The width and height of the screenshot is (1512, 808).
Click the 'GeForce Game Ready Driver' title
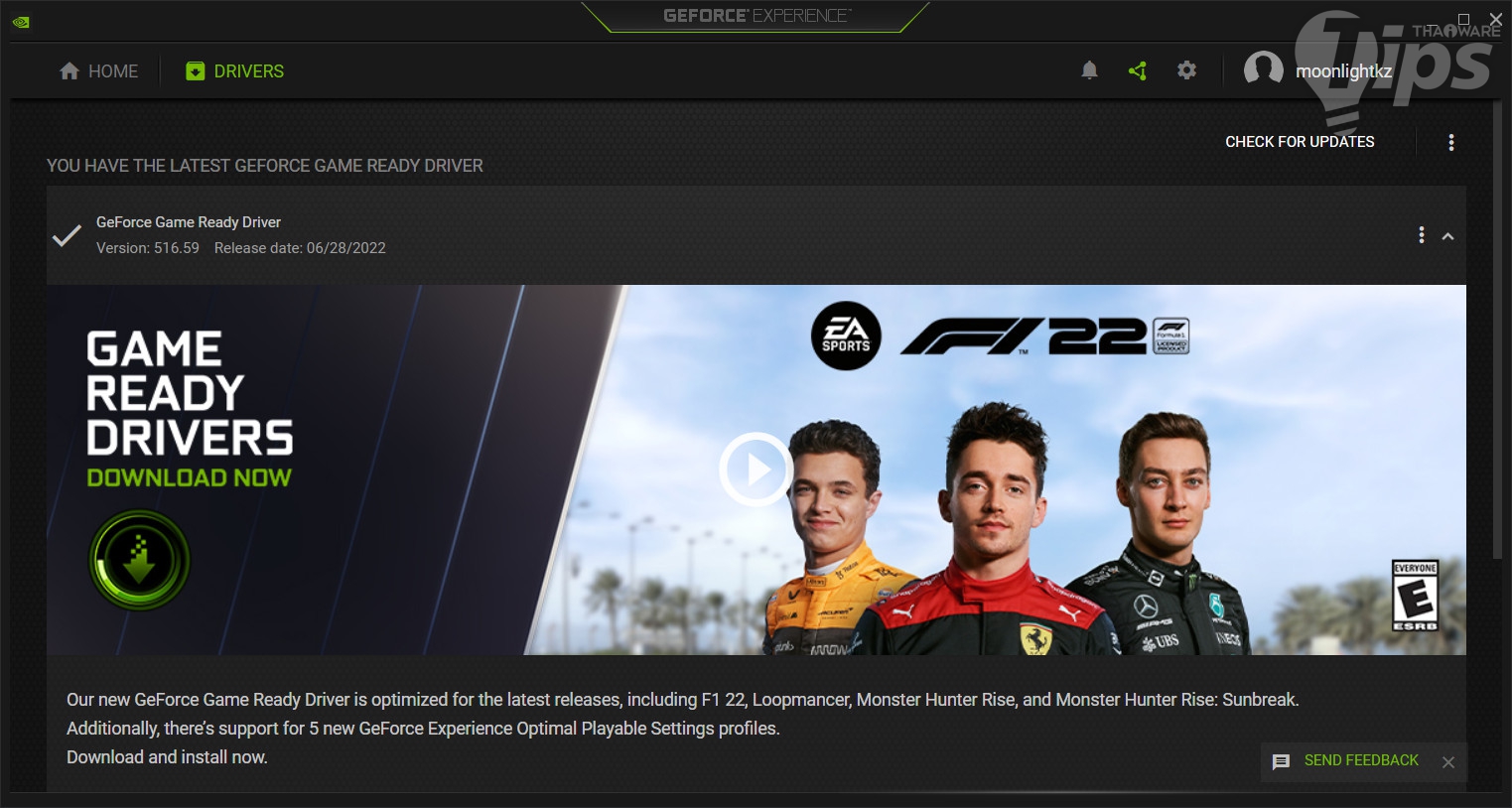click(x=189, y=222)
